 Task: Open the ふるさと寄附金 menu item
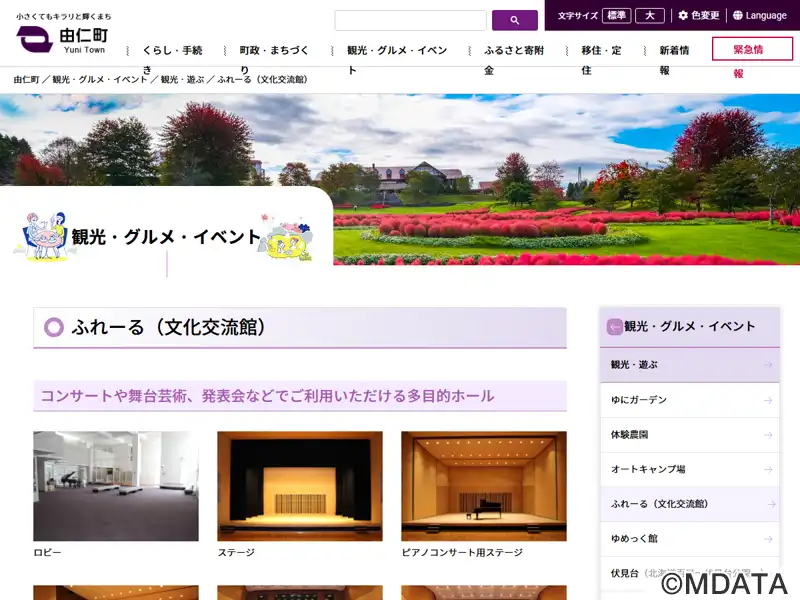(x=516, y=50)
